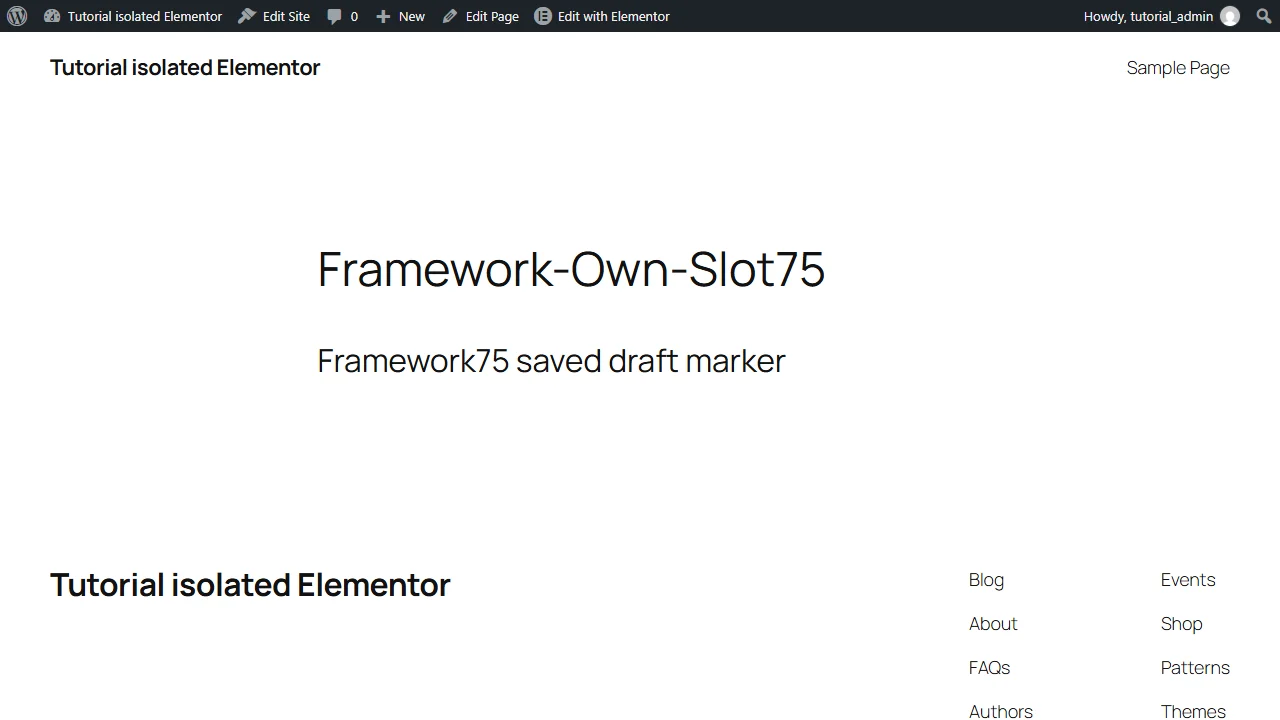Open the Themes footer link
This screenshot has width=1280, height=720.
coord(1193,711)
